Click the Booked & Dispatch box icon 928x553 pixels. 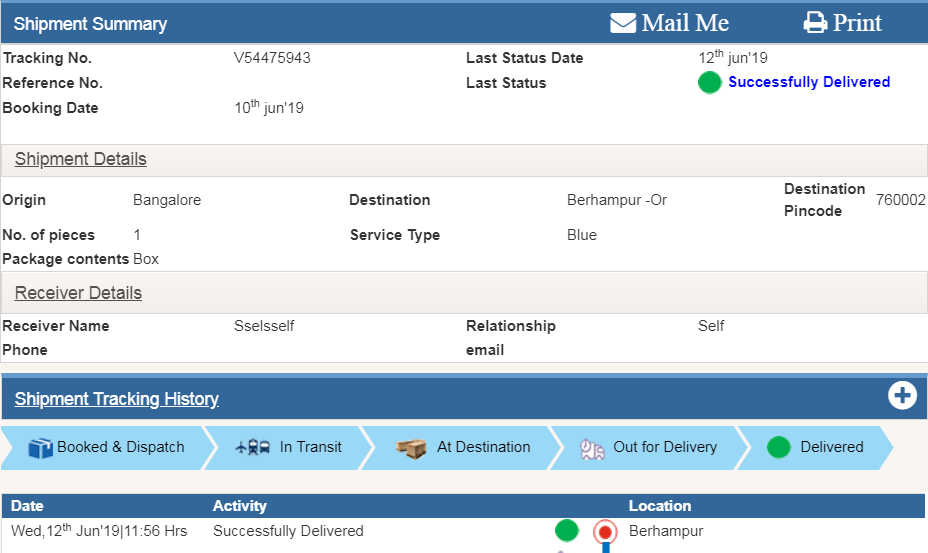point(40,448)
